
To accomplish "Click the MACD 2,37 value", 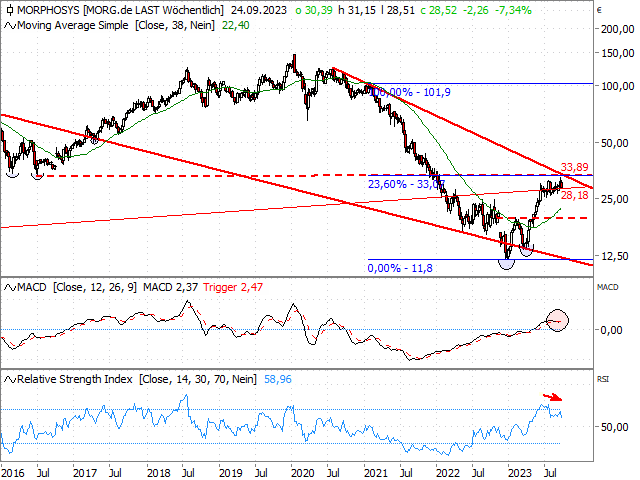I will (x=171, y=287).
